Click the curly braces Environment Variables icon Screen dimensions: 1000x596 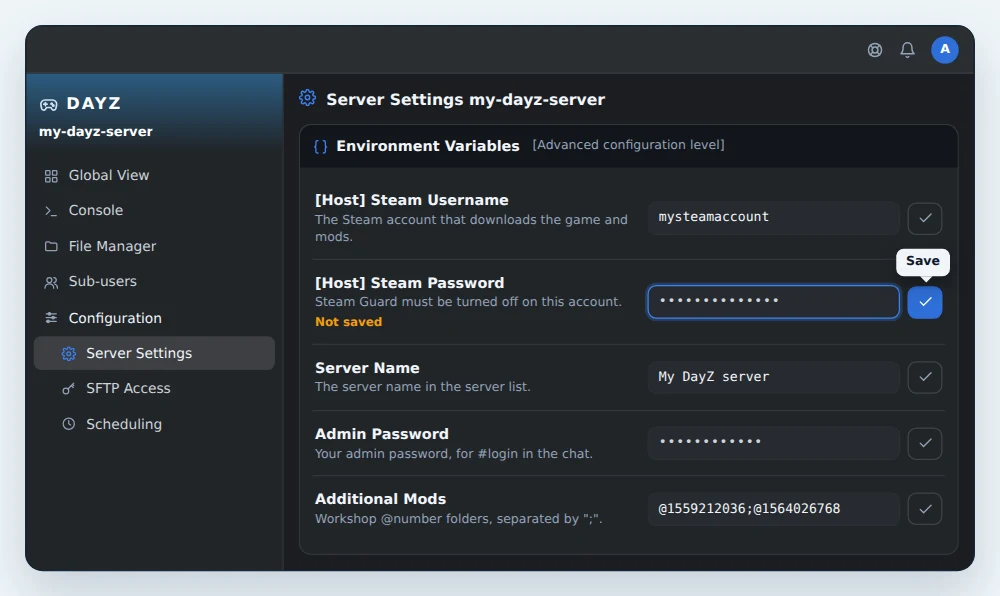tap(321, 147)
